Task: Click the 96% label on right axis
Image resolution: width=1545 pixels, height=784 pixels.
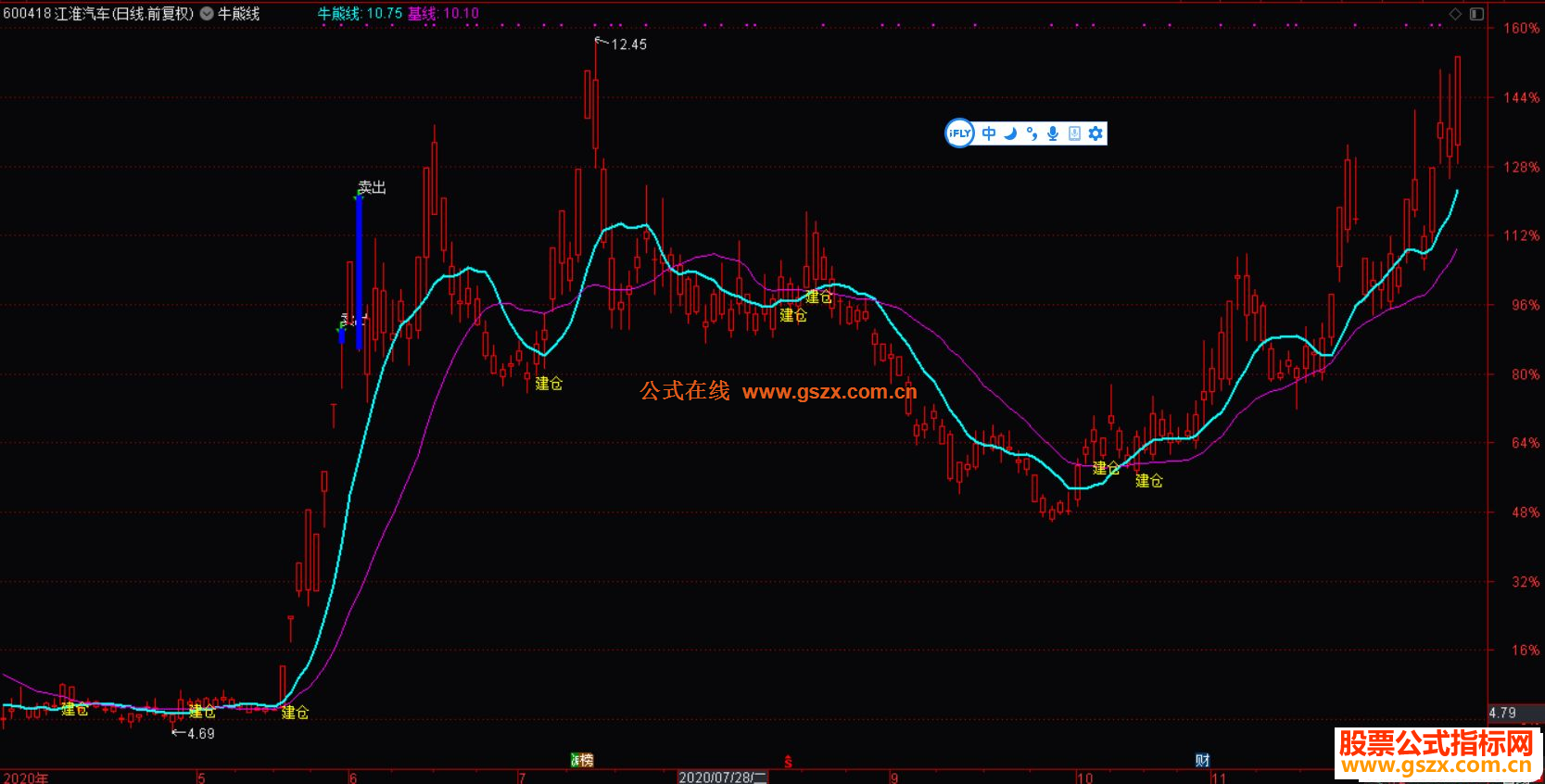Action: tap(1526, 305)
